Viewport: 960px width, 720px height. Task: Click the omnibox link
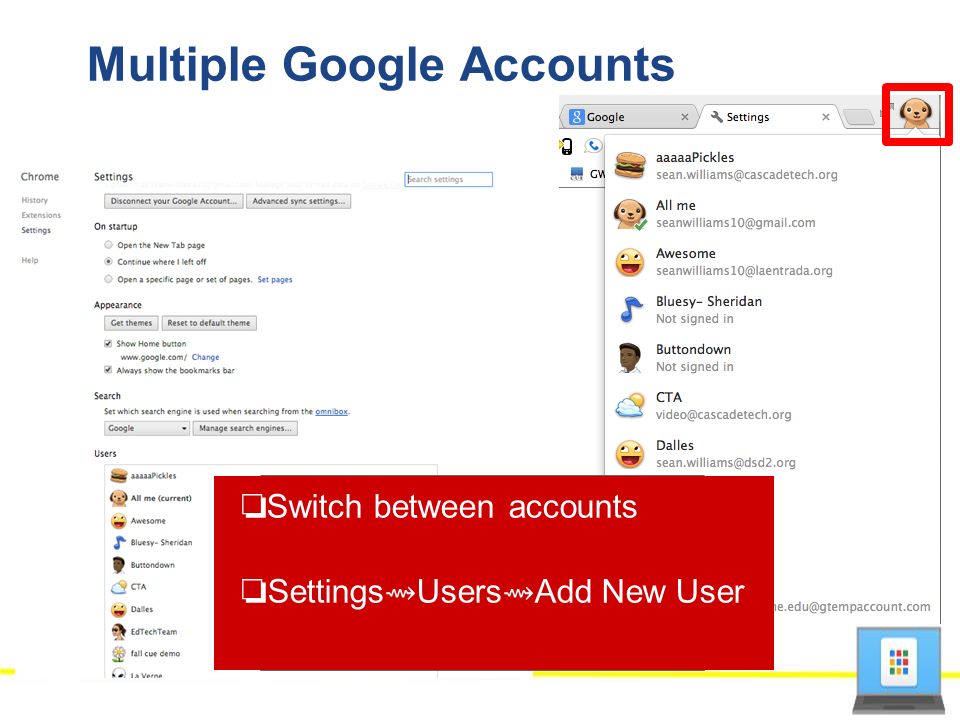pos(331,411)
